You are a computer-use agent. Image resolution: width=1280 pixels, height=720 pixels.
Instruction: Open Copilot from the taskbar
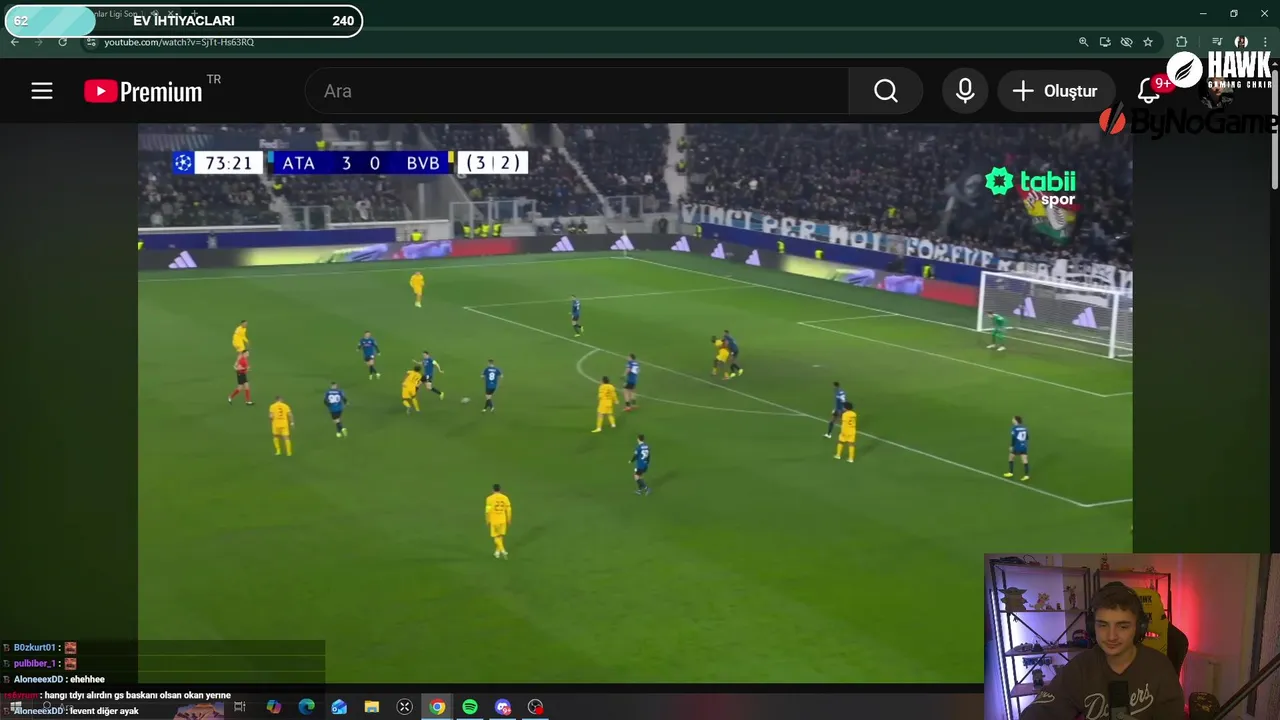coord(273,707)
